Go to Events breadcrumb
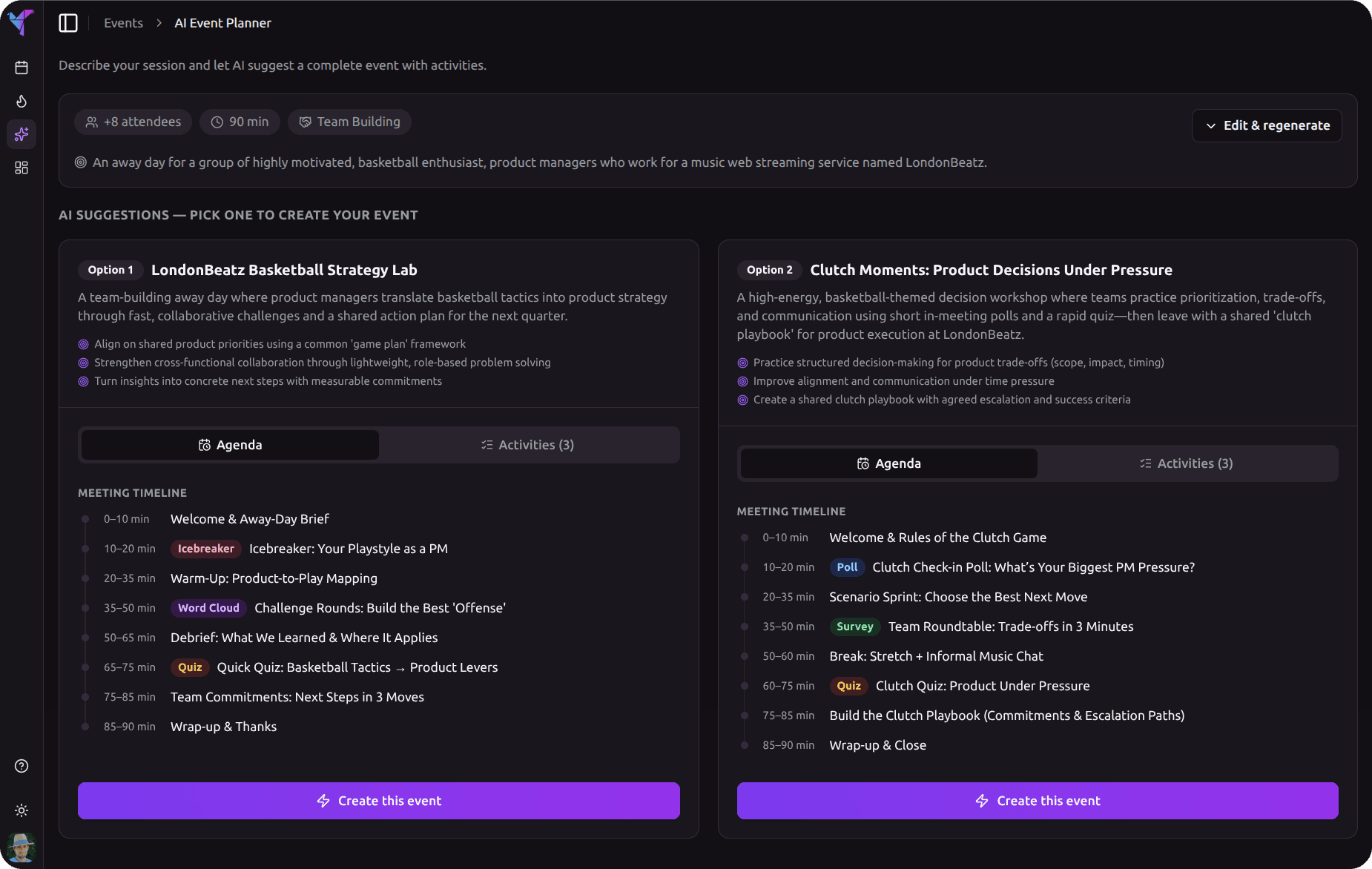Screen dimensions: 1372x869 pos(123,23)
